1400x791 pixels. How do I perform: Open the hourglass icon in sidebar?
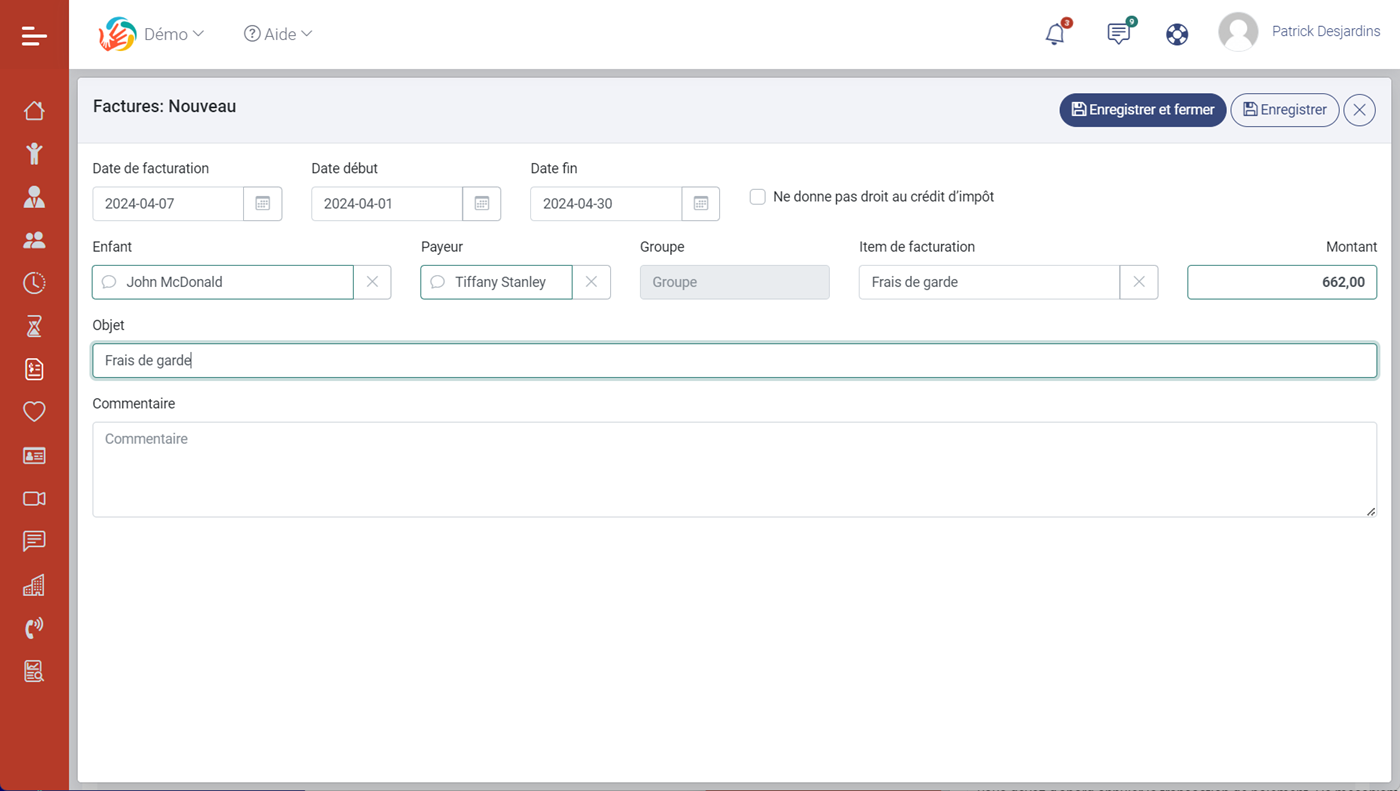(x=34, y=326)
